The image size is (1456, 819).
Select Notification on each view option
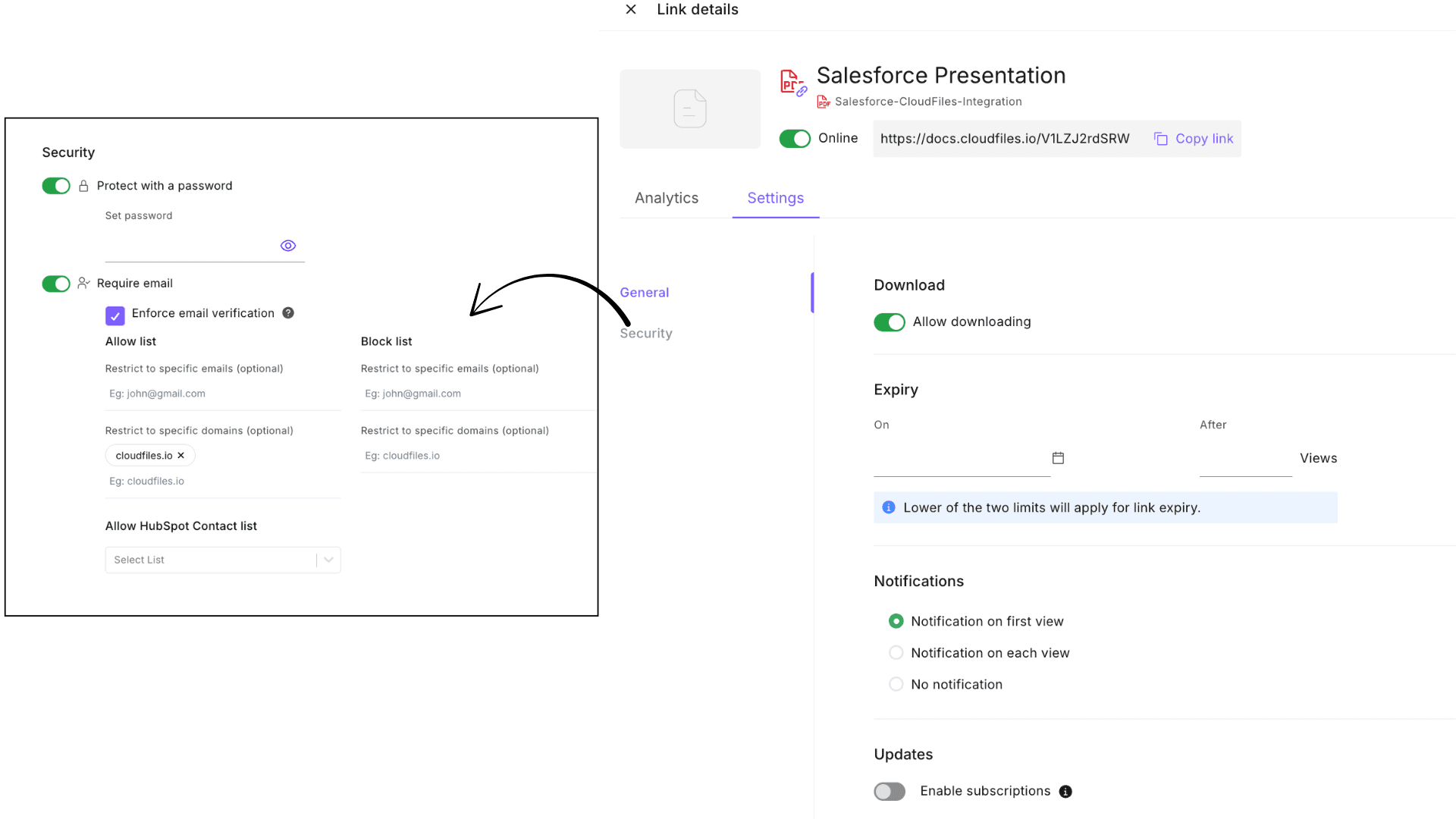click(896, 653)
